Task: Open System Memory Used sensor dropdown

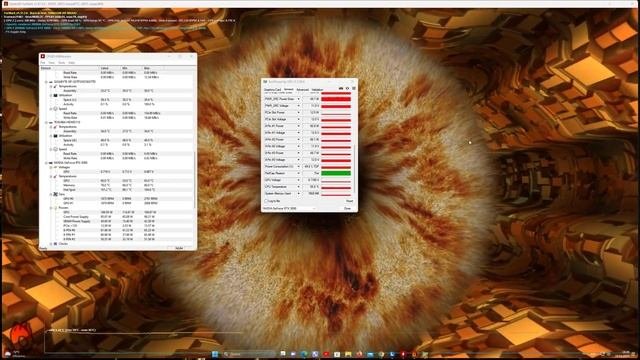Action: 298,193
